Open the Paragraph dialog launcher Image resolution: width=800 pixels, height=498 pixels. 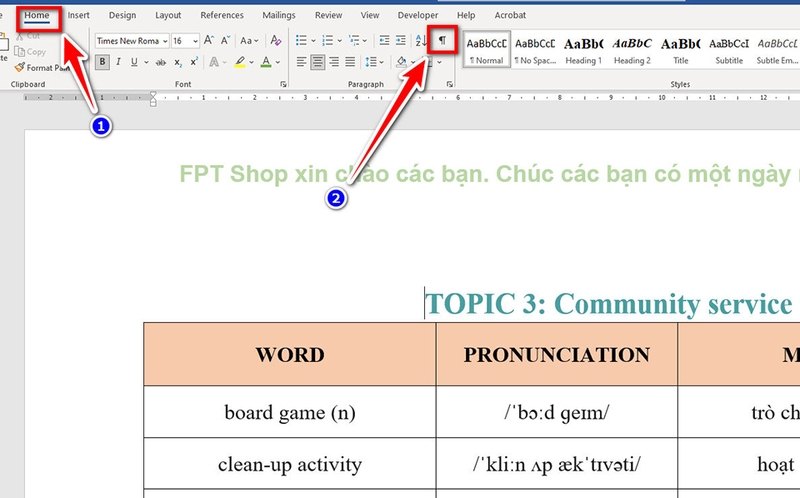(x=449, y=84)
